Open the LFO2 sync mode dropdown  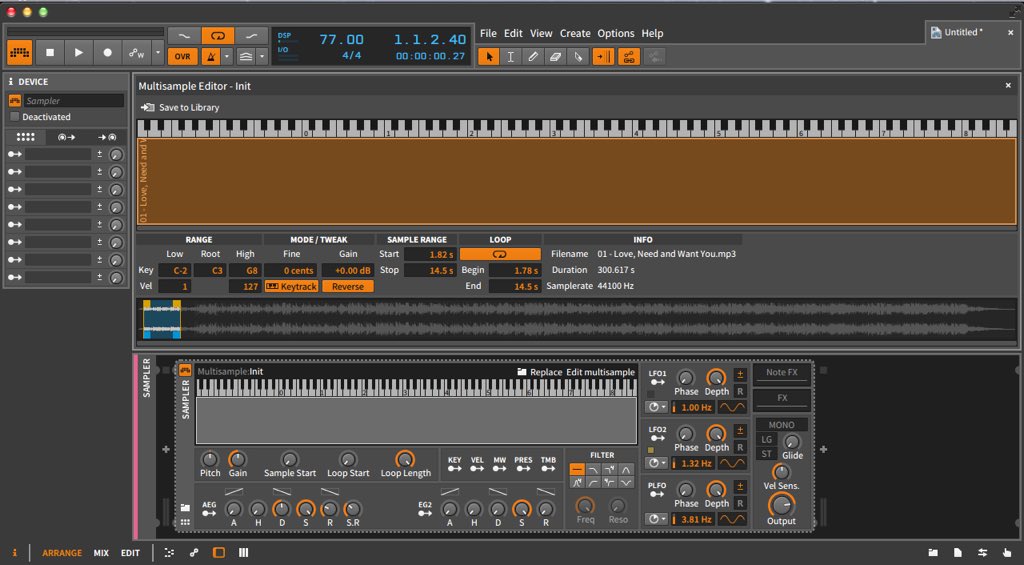(656, 463)
